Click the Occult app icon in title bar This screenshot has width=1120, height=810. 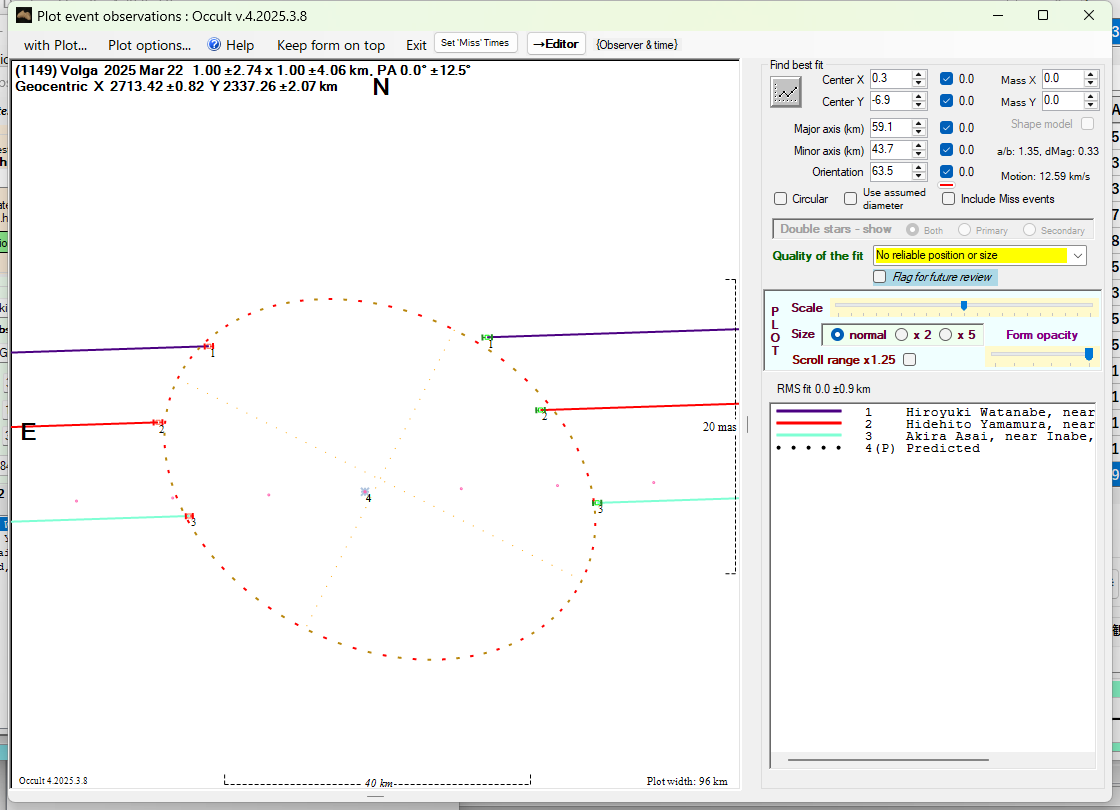pyautogui.click(x=24, y=16)
